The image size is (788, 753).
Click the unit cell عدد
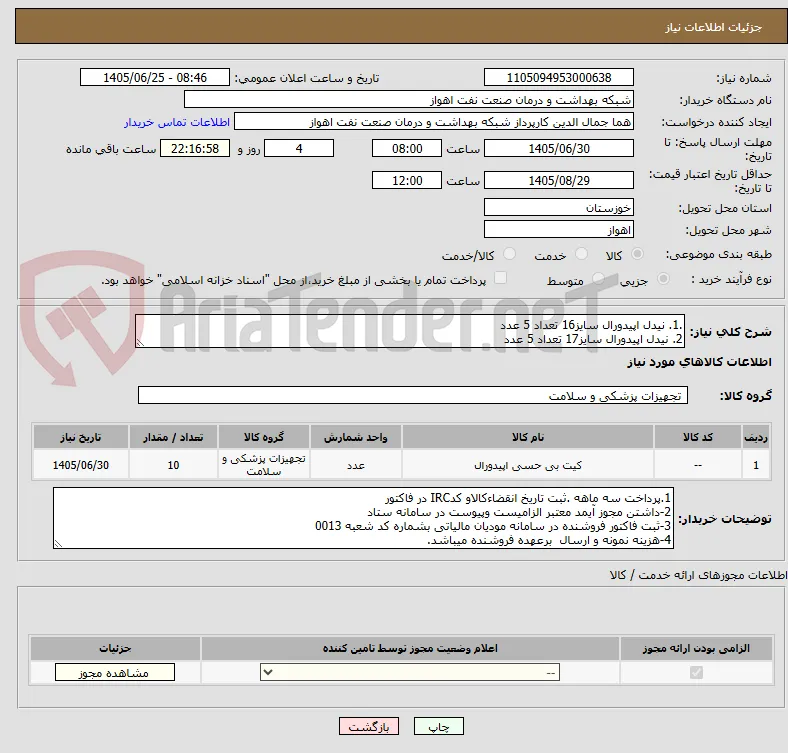click(x=356, y=465)
